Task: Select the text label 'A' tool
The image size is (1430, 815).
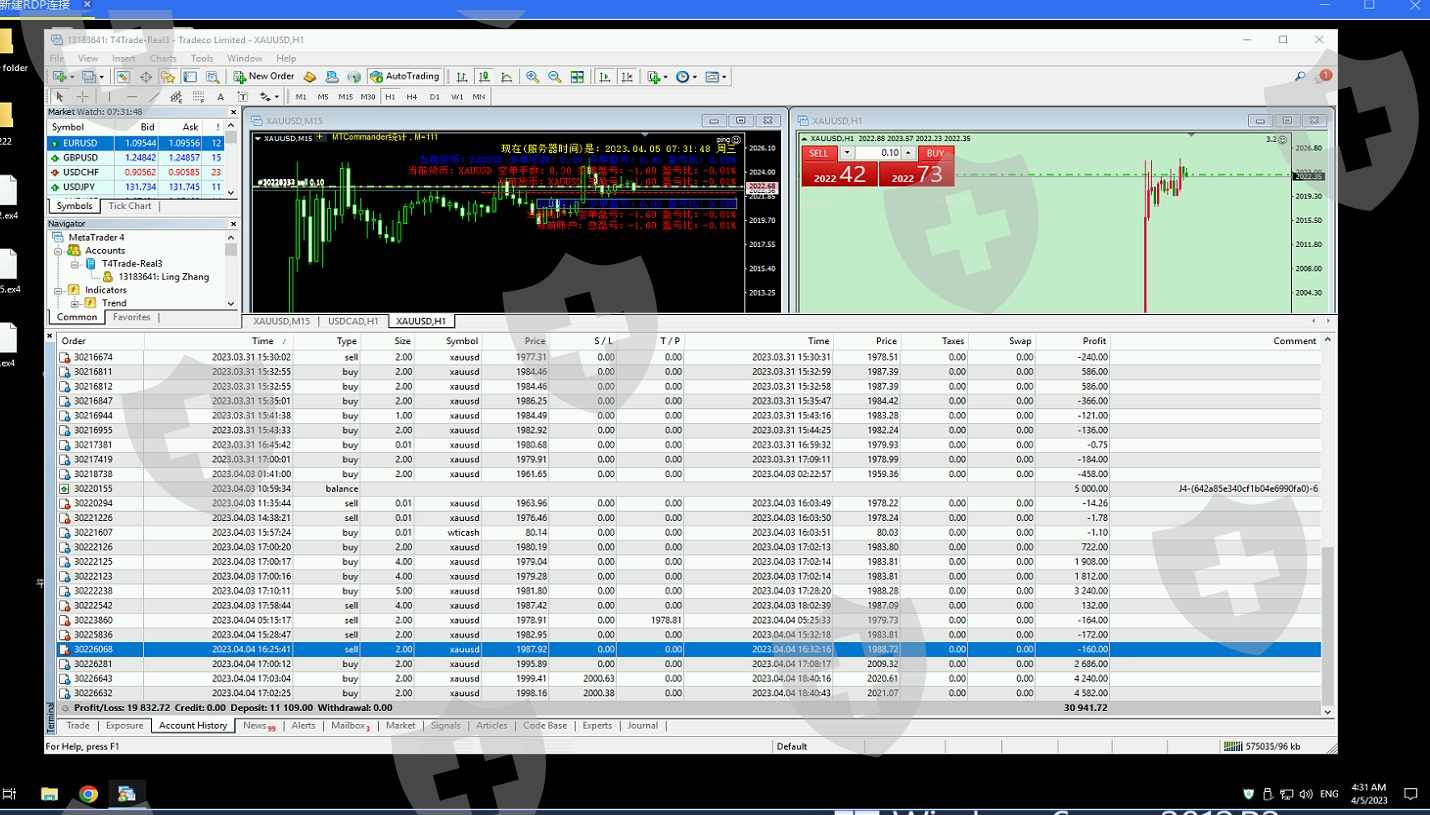Action: (220, 97)
